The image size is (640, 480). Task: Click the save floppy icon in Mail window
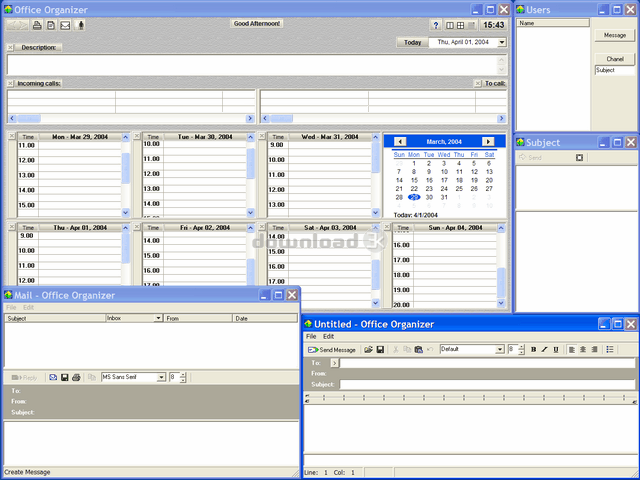click(64, 377)
